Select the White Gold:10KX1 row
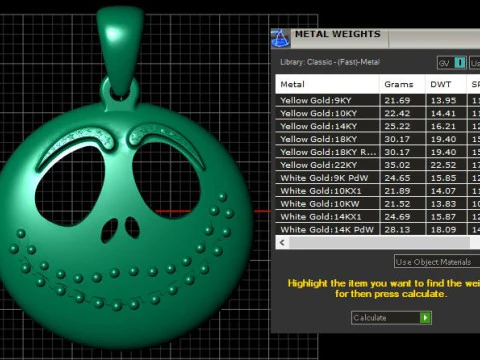 pos(378,191)
